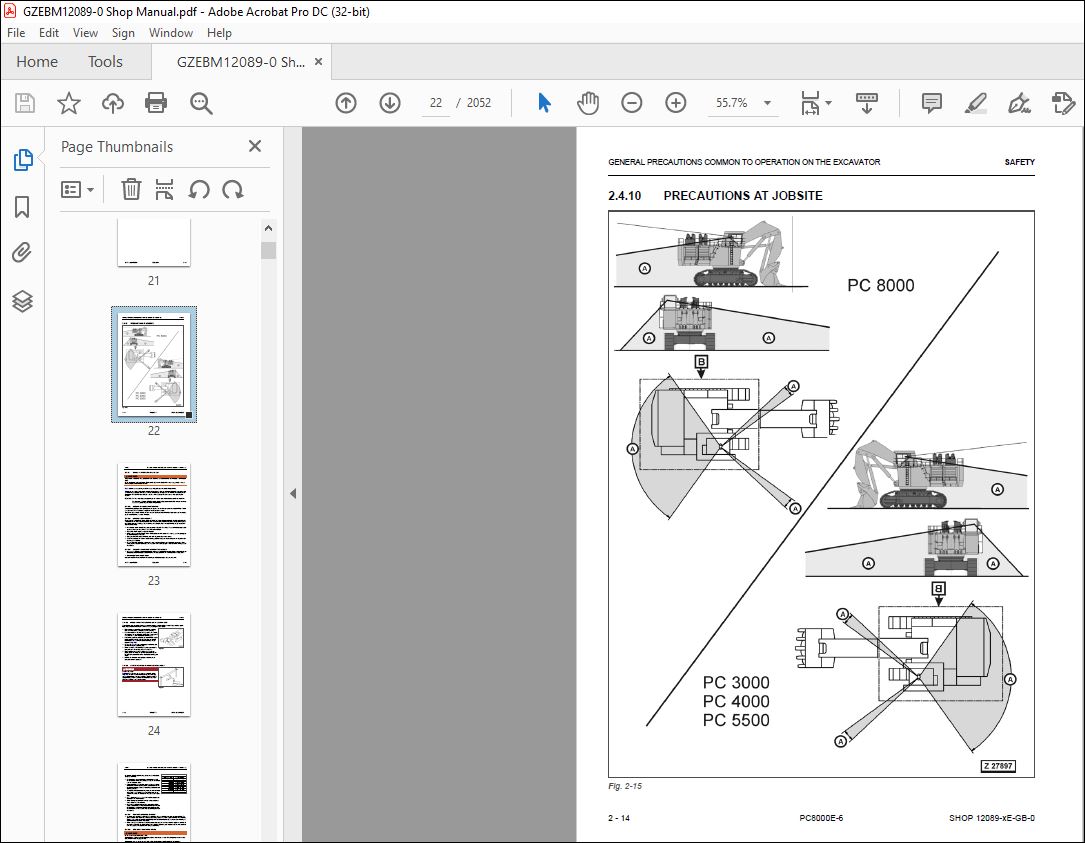Select page 23 thumbnail
The height and width of the screenshot is (843, 1085).
[x=154, y=515]
